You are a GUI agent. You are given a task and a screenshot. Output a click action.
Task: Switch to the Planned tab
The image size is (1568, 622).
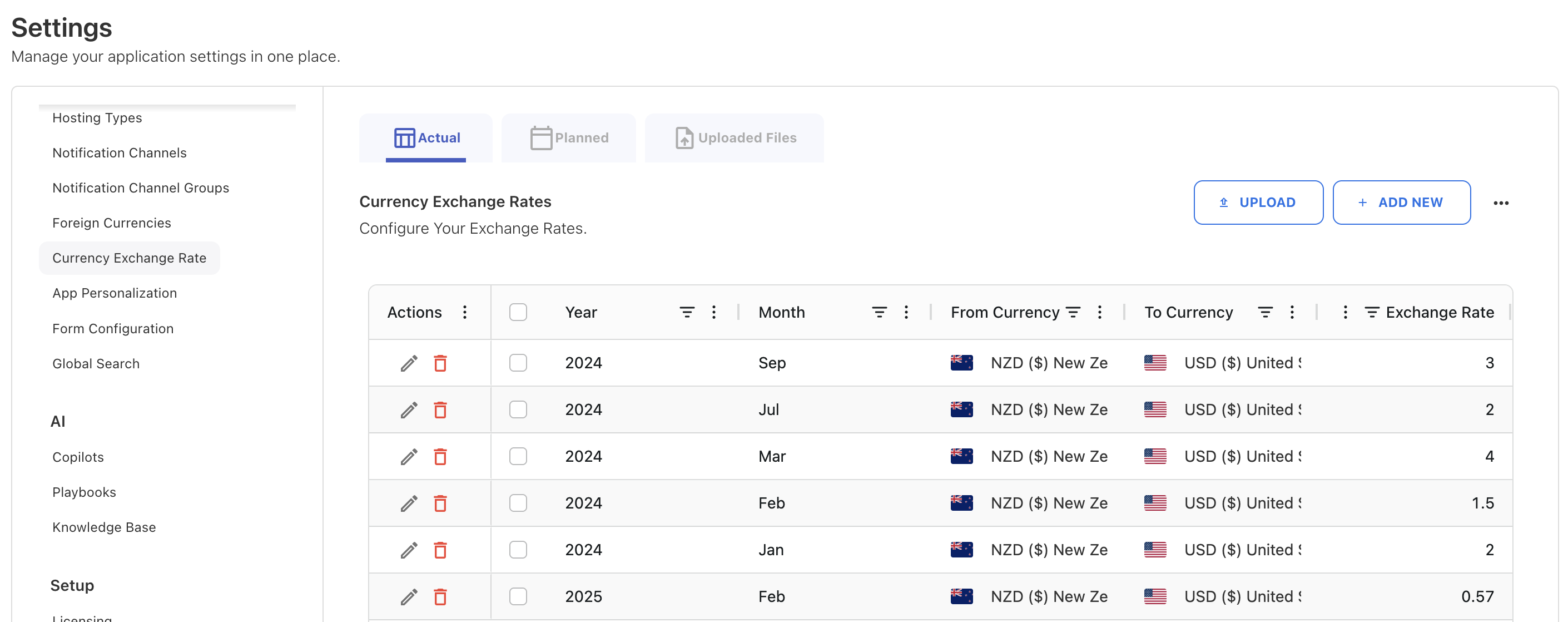coord(568,137)
